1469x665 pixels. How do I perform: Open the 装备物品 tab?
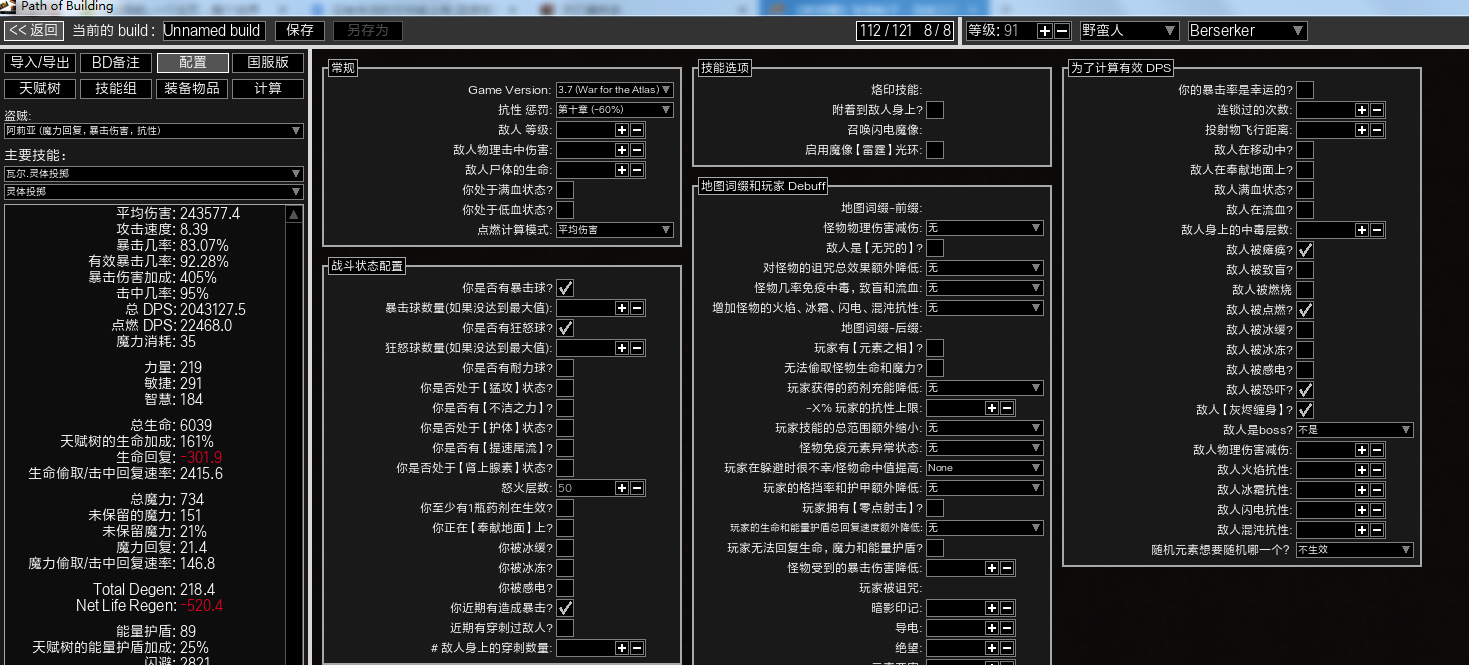tap(192, 89)
